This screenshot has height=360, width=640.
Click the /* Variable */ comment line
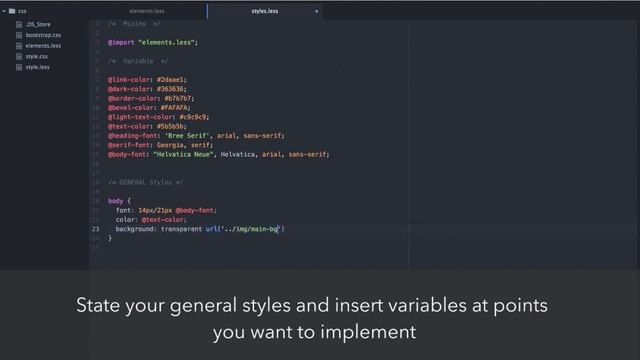(x=138, y=61)
